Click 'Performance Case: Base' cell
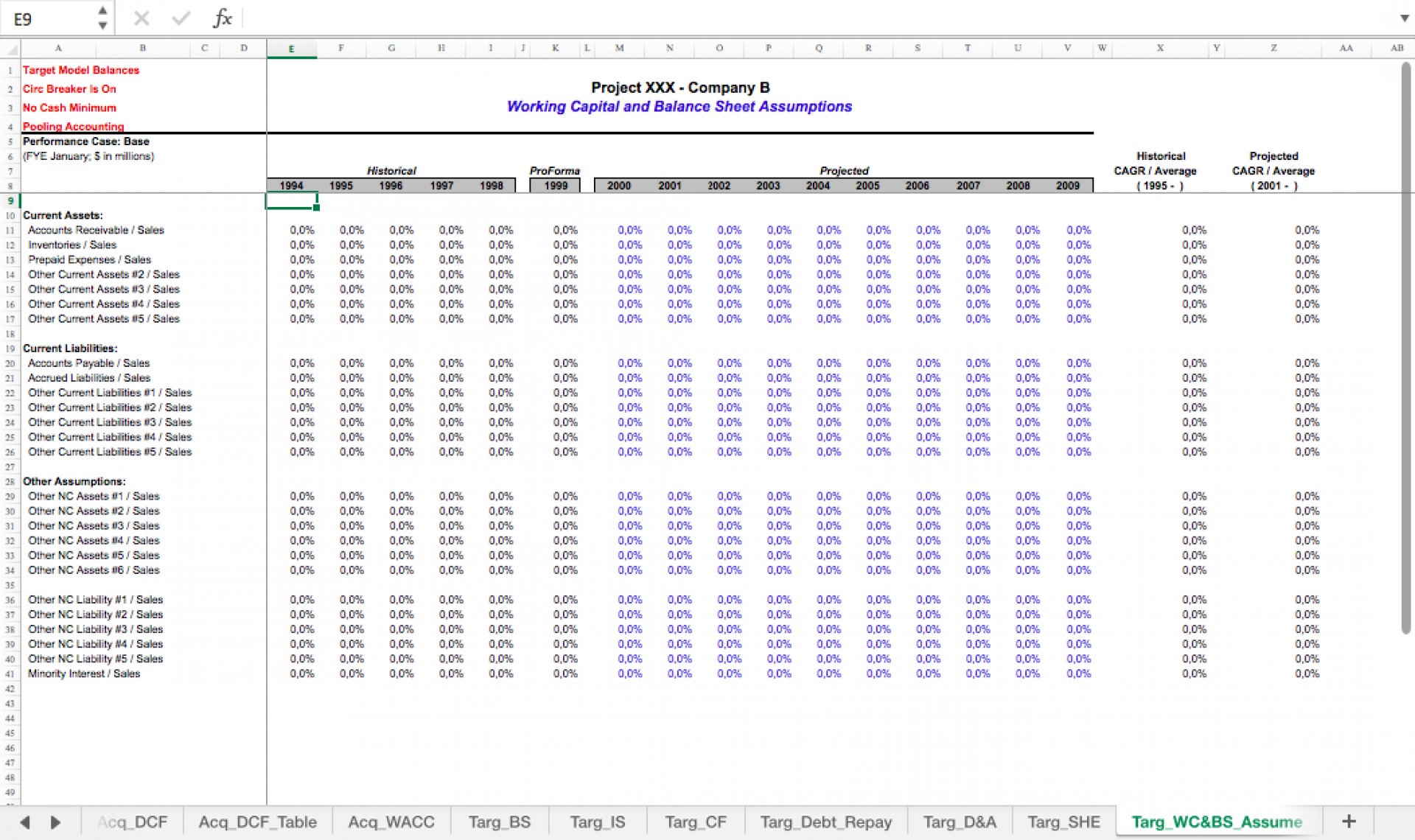Screen dimensions: 1415x840 [x=85, y=141]
